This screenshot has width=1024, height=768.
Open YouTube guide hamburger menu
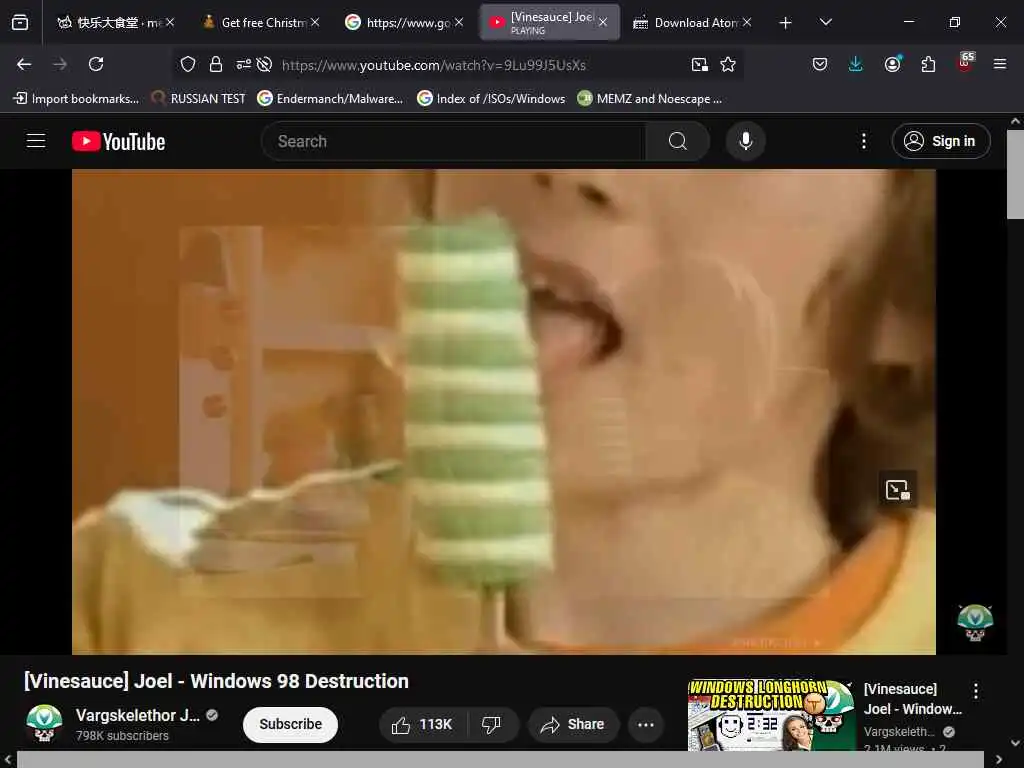pyautogui.click(x=36, y=141)
